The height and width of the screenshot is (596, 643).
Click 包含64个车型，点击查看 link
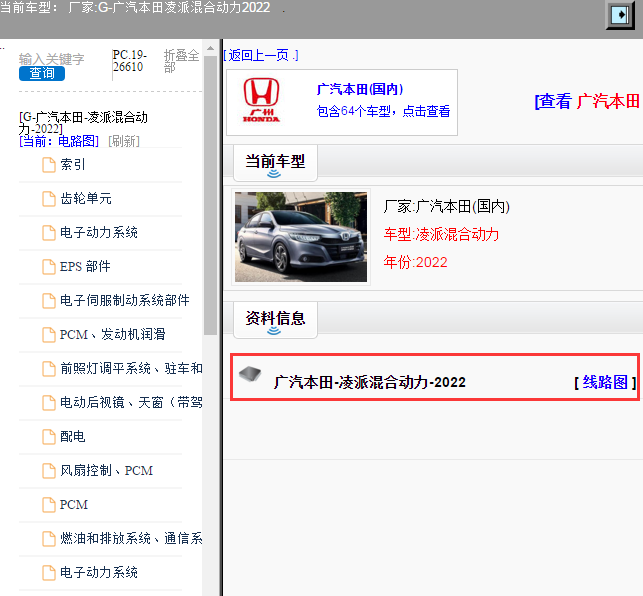[x=383, y=111]
